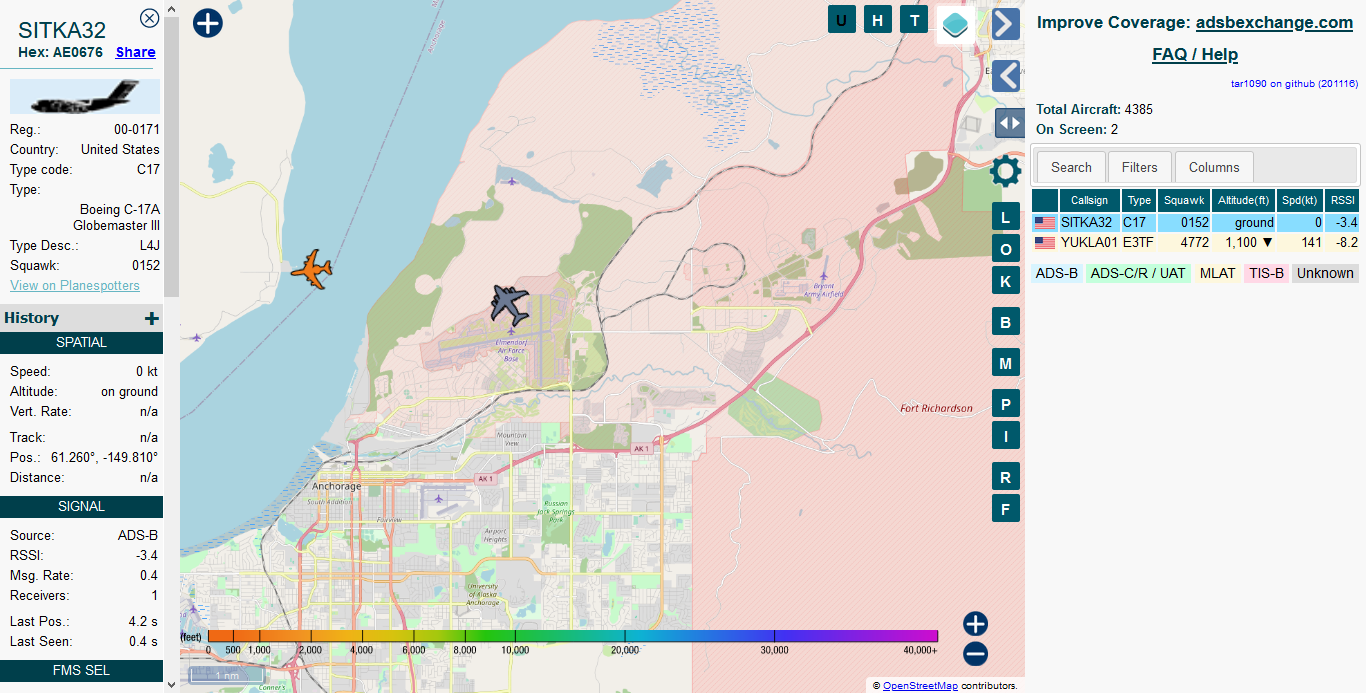Close the SITKA32 aircraft info panel
Screen dimensions: 1366x693
click(x=149, y=18)
